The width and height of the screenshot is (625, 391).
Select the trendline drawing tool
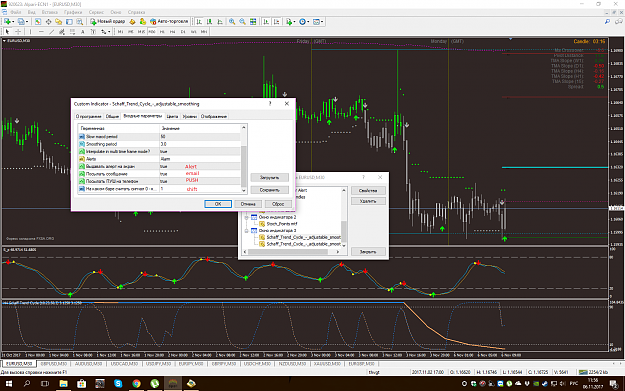point(51,31)
